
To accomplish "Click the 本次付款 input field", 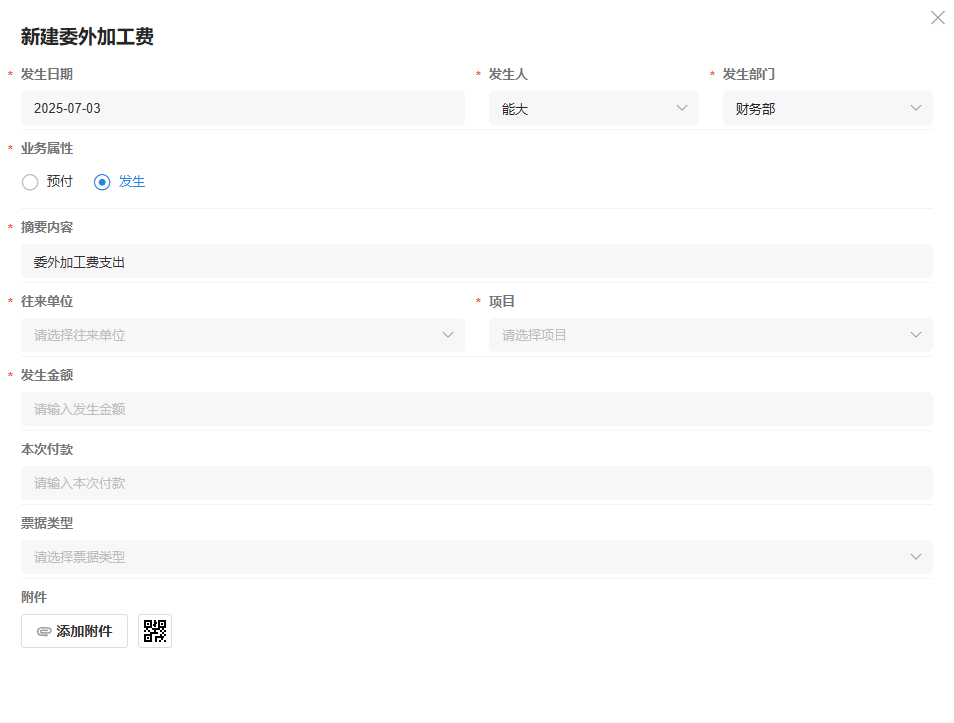I will (476, 483).
